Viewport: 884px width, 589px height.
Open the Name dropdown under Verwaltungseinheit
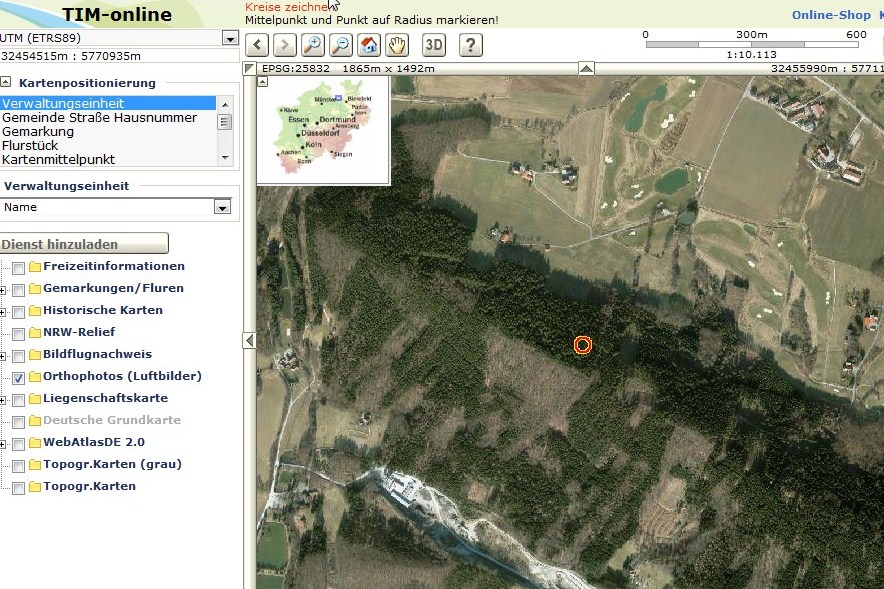(x=223, y=207)
